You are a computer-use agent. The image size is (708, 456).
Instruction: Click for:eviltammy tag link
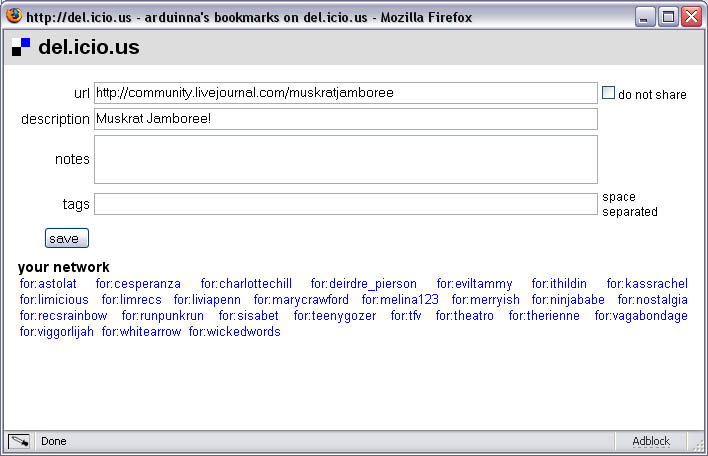(x=474, y=284)
